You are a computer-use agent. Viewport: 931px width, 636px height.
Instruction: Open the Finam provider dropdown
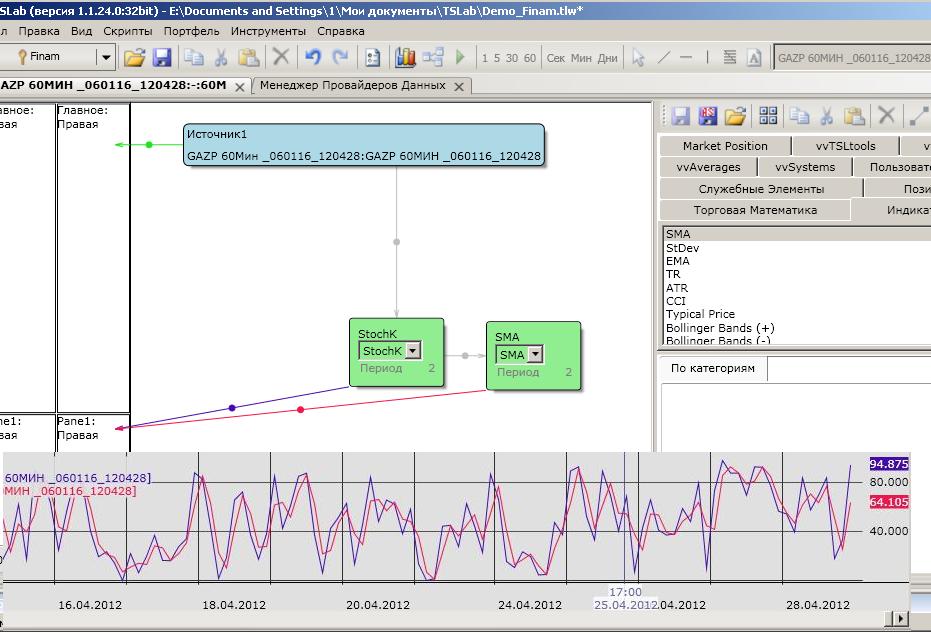104,58
